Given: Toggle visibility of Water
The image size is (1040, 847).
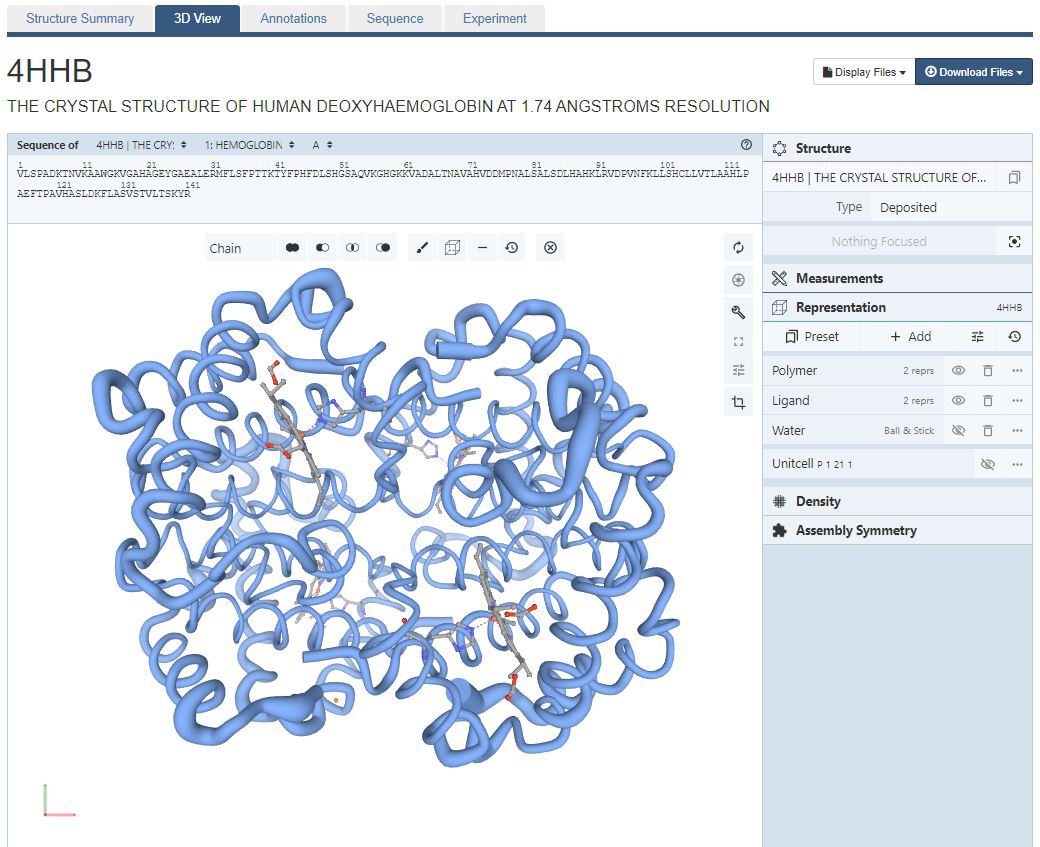Looking at the screenshot, I should click(x=957, y=430).
